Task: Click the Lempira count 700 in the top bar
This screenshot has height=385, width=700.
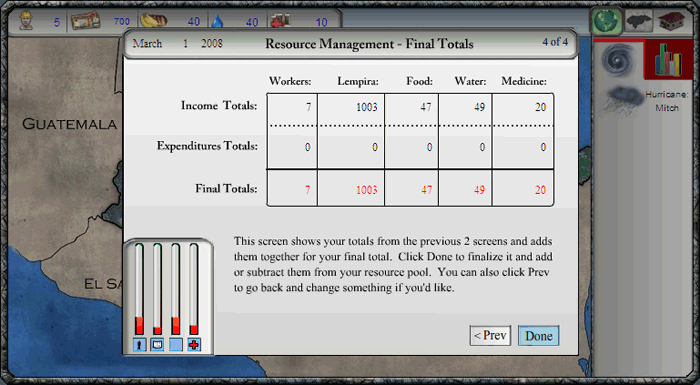Action: tap(121, 21)
